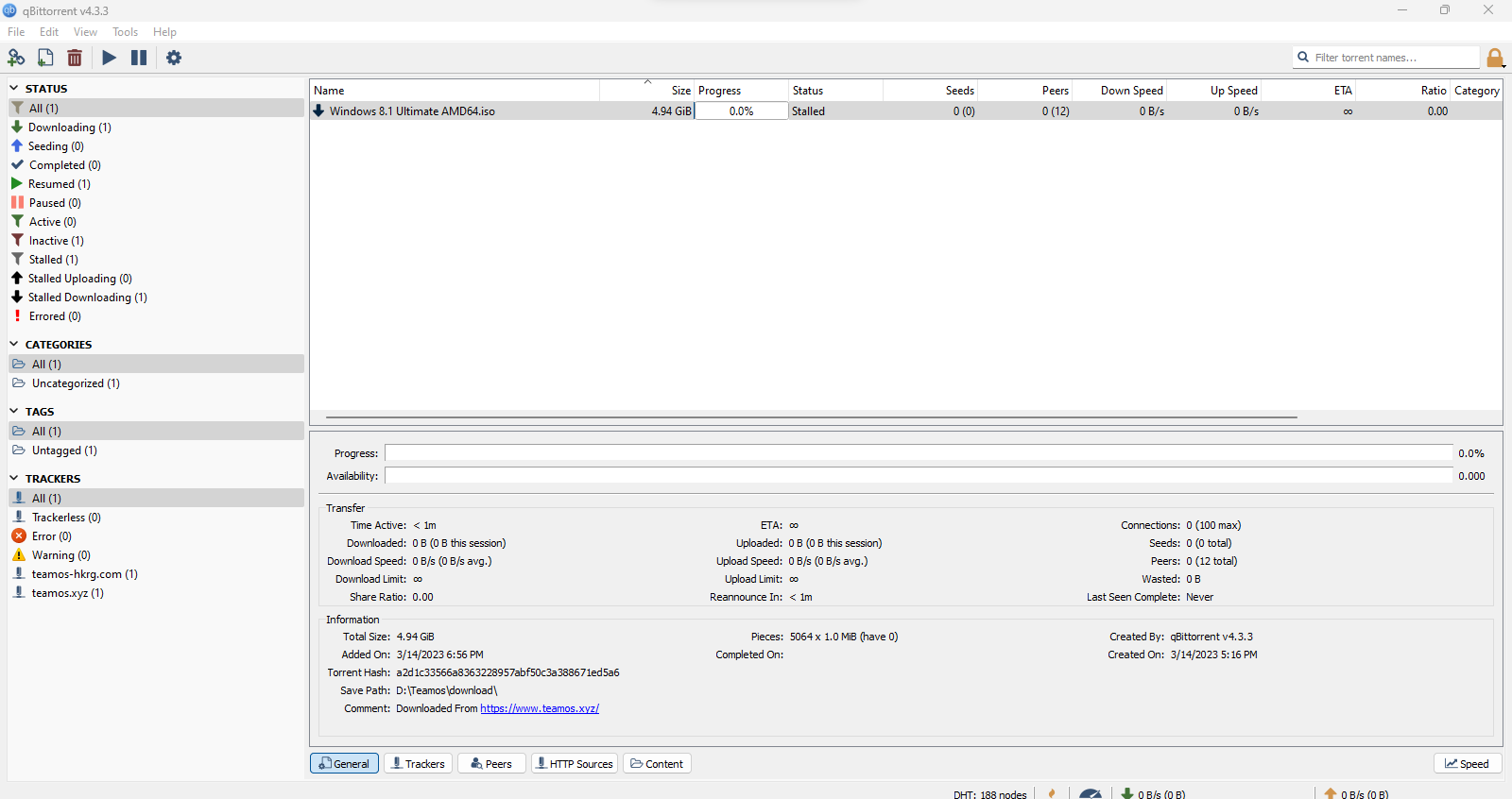
Task: Click the Add Torrent Link toolbar icon
Action: [16, 58]
